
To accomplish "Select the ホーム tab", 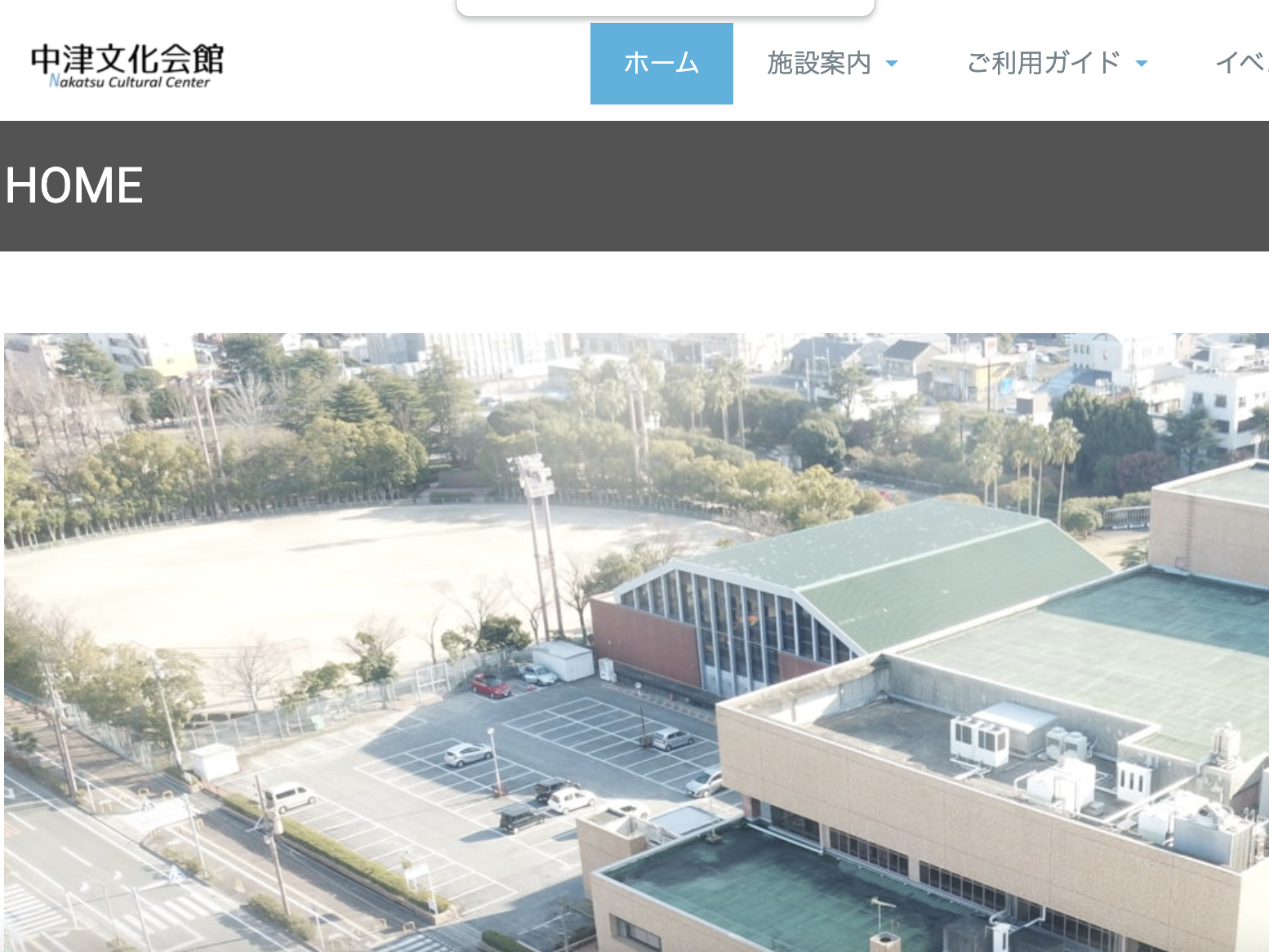I will (661, 64).
